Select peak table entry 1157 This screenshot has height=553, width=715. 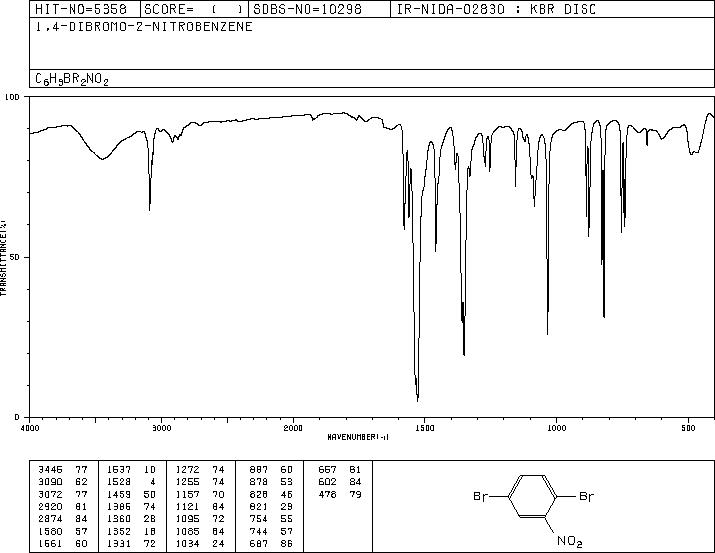coord(187,494)
